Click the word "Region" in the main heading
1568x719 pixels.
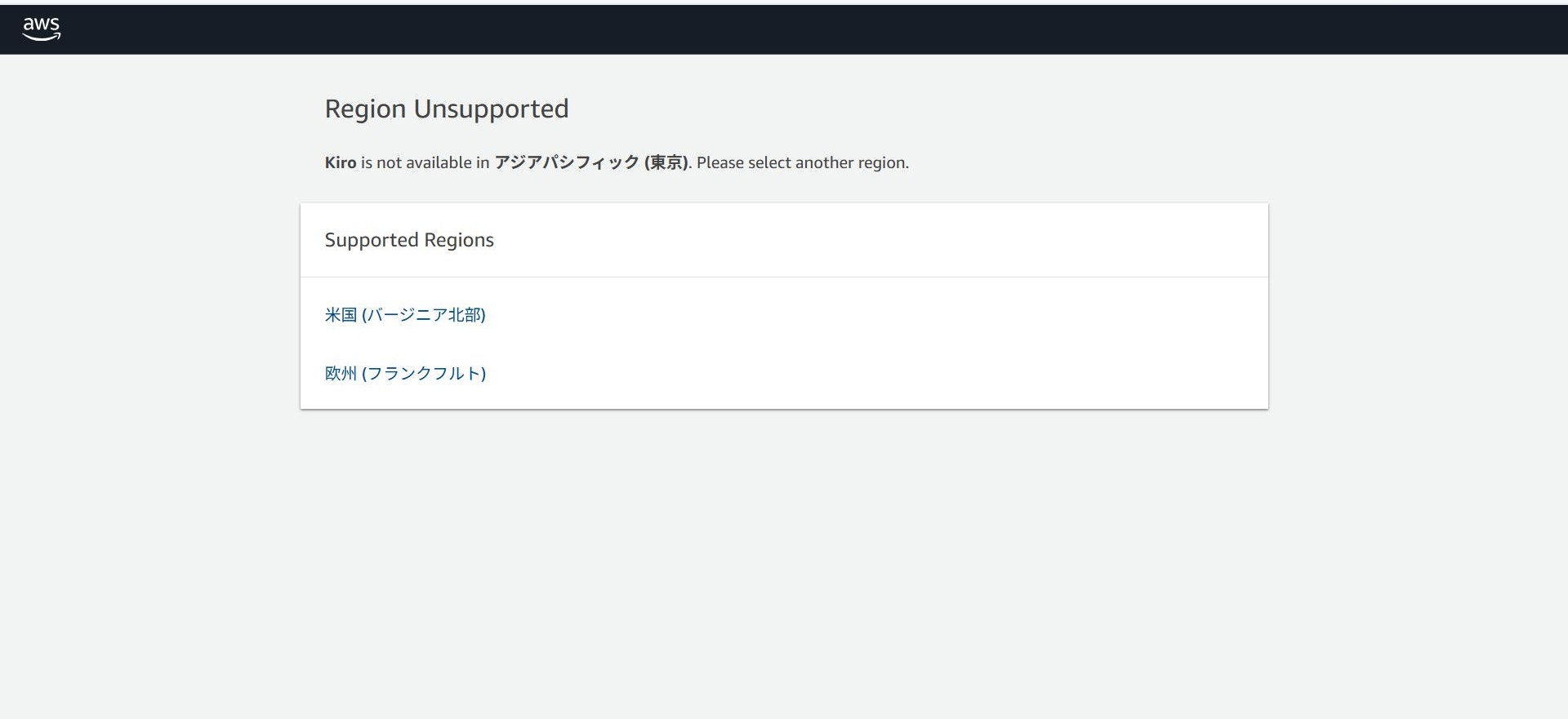coord(365,109)
